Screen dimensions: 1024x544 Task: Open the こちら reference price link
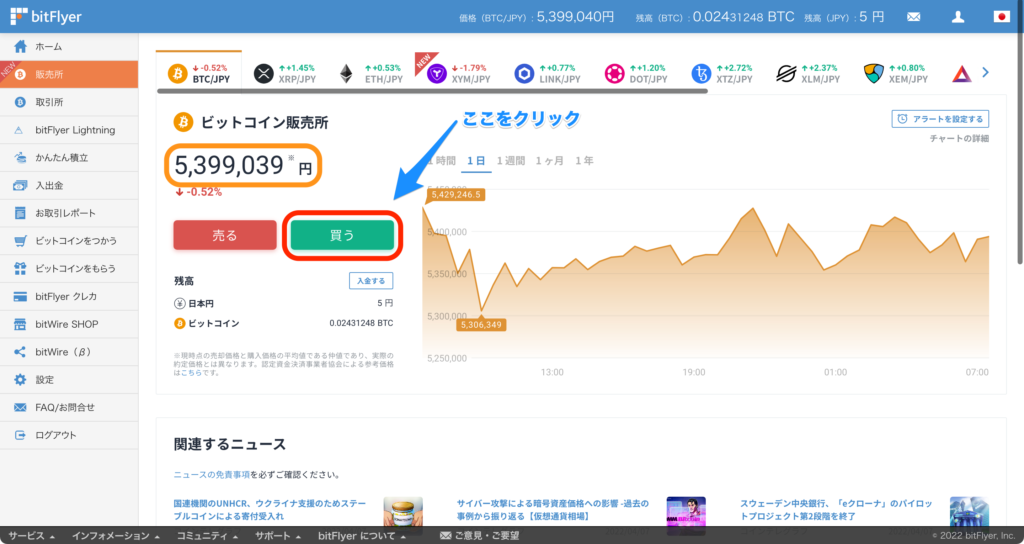coord(191,373)
